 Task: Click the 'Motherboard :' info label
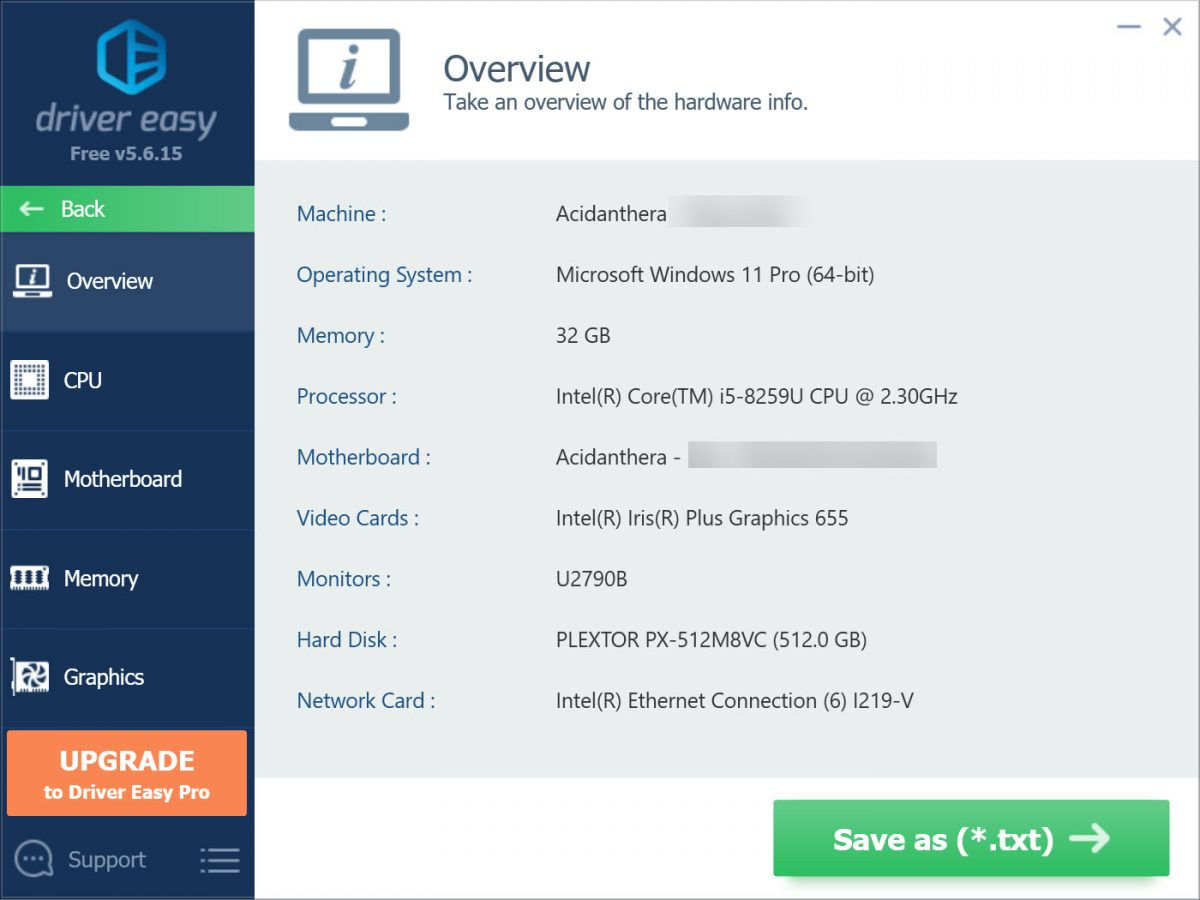coord(363,458)
